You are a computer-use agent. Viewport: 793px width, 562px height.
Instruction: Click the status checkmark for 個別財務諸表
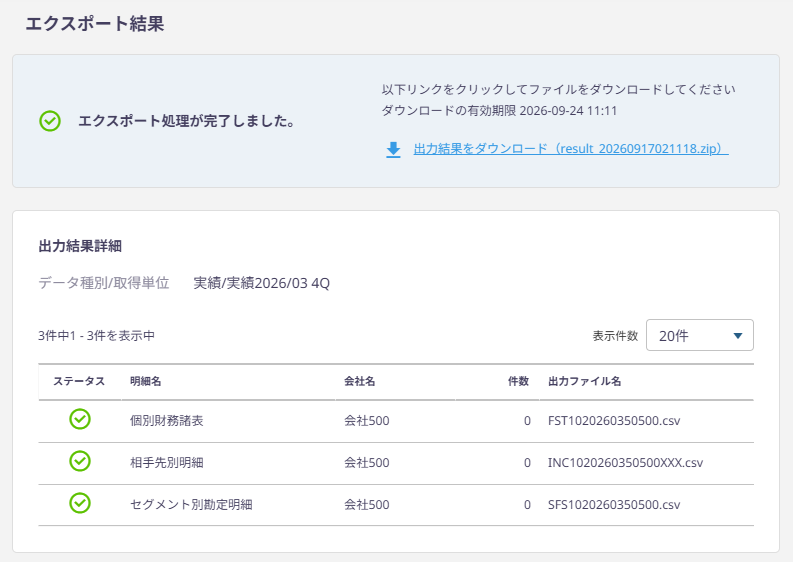tap(80, 419)
